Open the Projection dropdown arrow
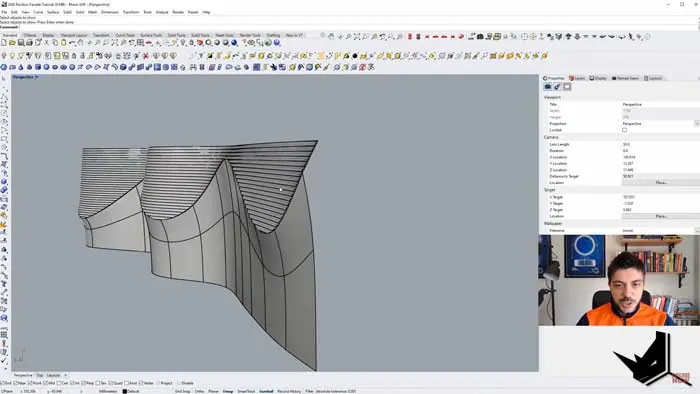 [697, 124]
